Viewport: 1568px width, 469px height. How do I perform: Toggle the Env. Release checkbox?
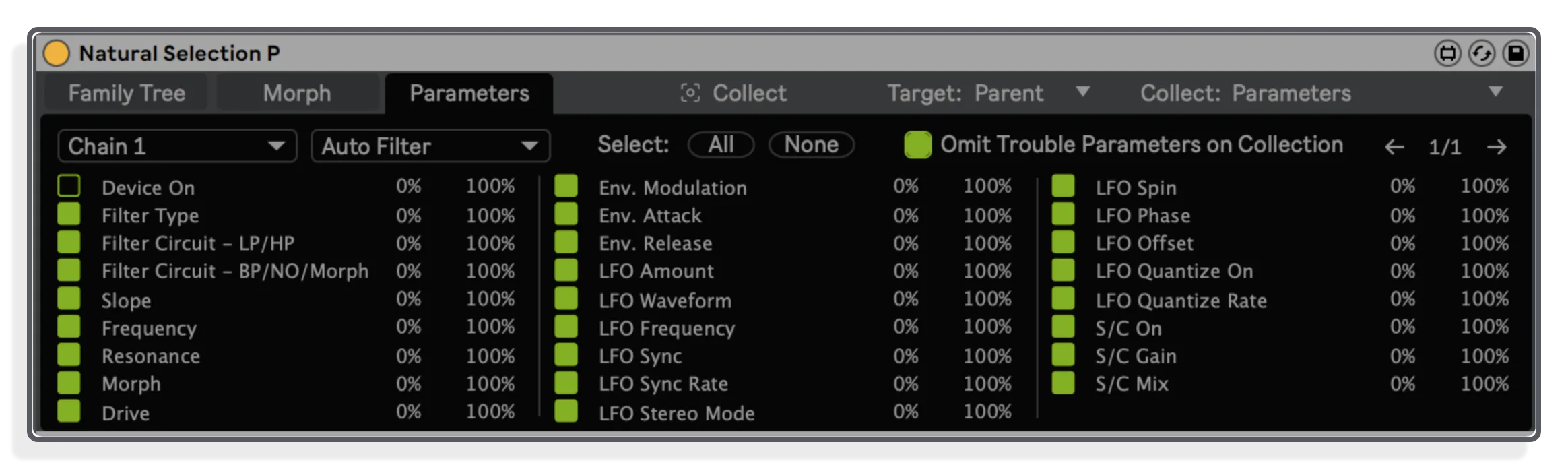(566, 242)
